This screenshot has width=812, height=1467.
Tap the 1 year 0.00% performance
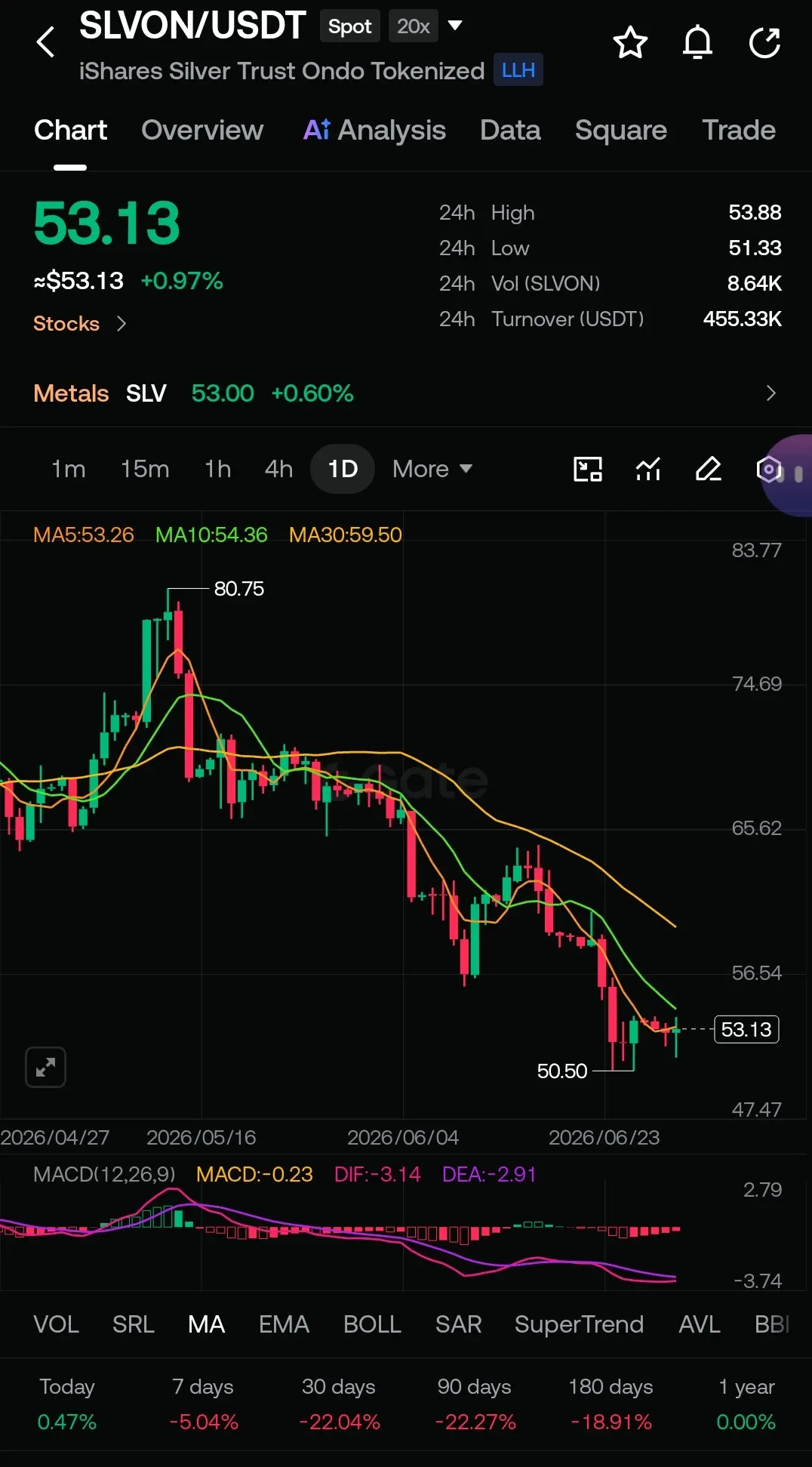(x=746, y=1404)
